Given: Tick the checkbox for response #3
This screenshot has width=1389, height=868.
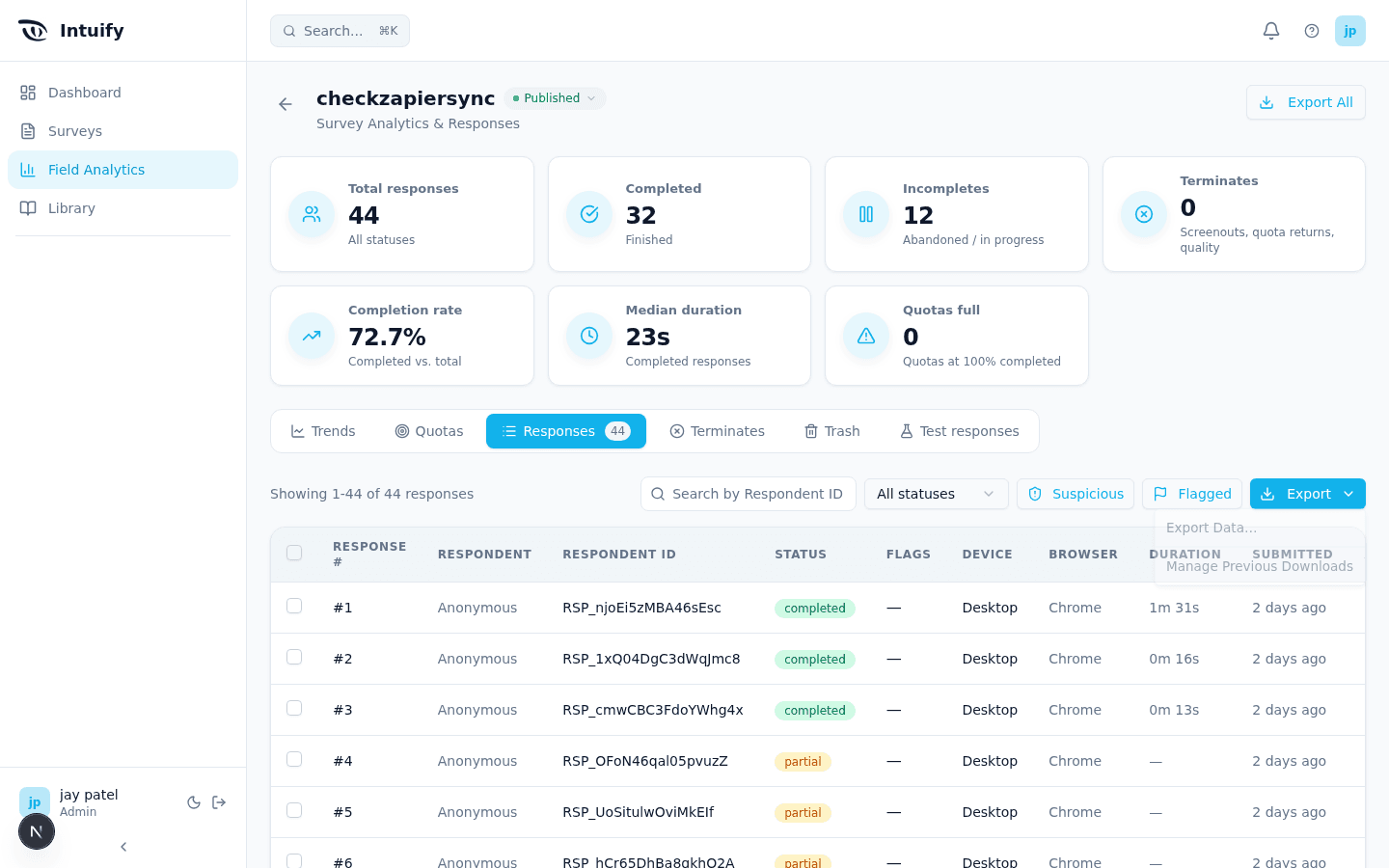Looking at the screenshot, I should pos(294,708).
